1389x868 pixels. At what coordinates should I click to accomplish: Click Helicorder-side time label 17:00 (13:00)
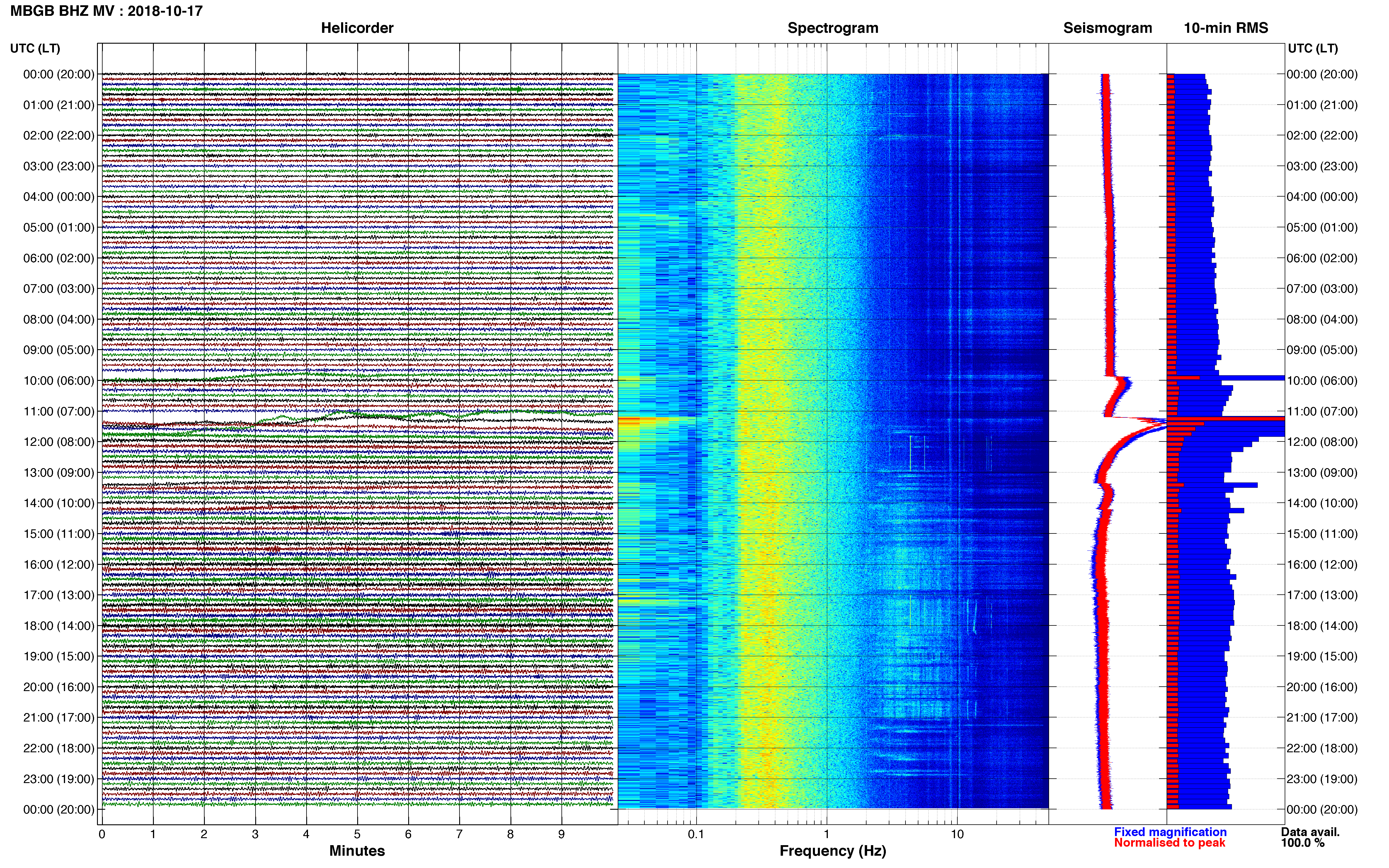59,595
